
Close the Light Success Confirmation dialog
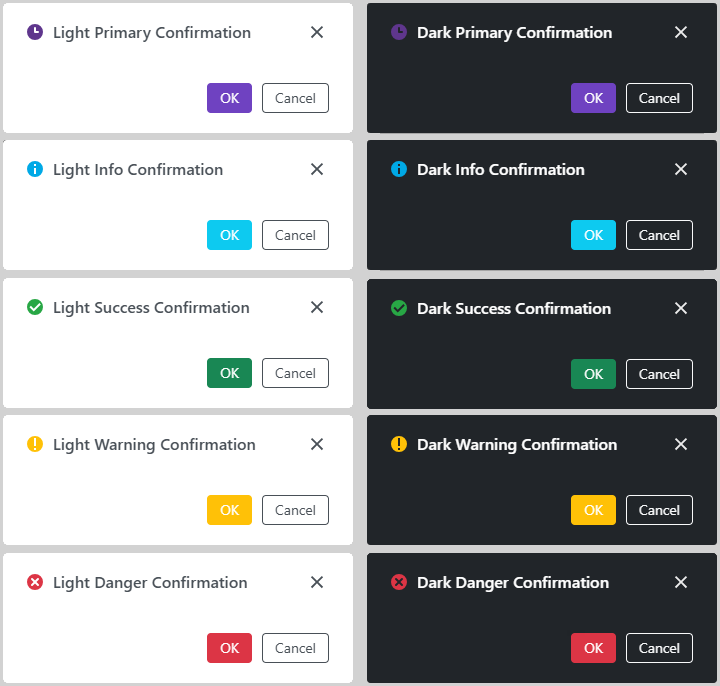tap(317, 307)
